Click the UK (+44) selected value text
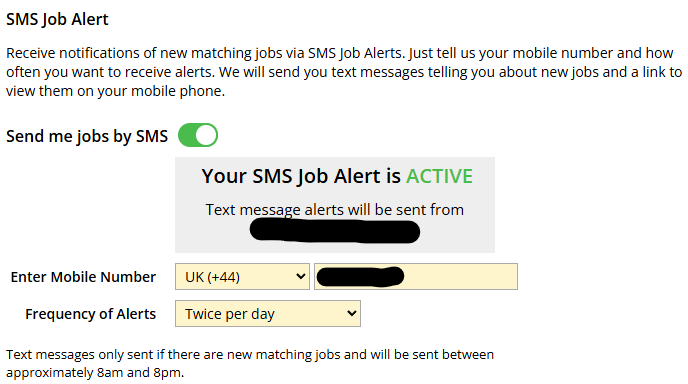The width and height of the screenshot is (688, 384). 212,277
